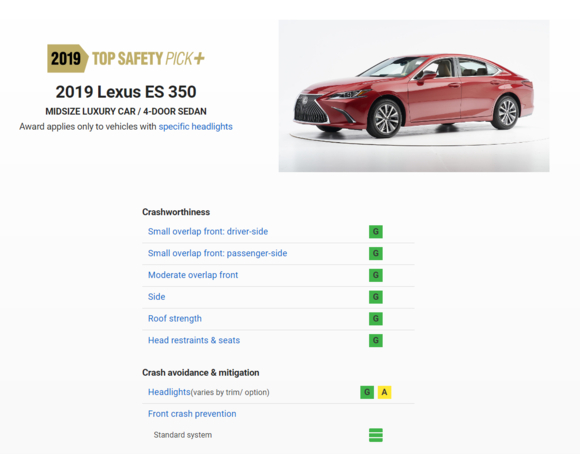The image size is (580, 454).
Task: Click the Good rating icon for passenger-side small overlap
Action: 375,253
